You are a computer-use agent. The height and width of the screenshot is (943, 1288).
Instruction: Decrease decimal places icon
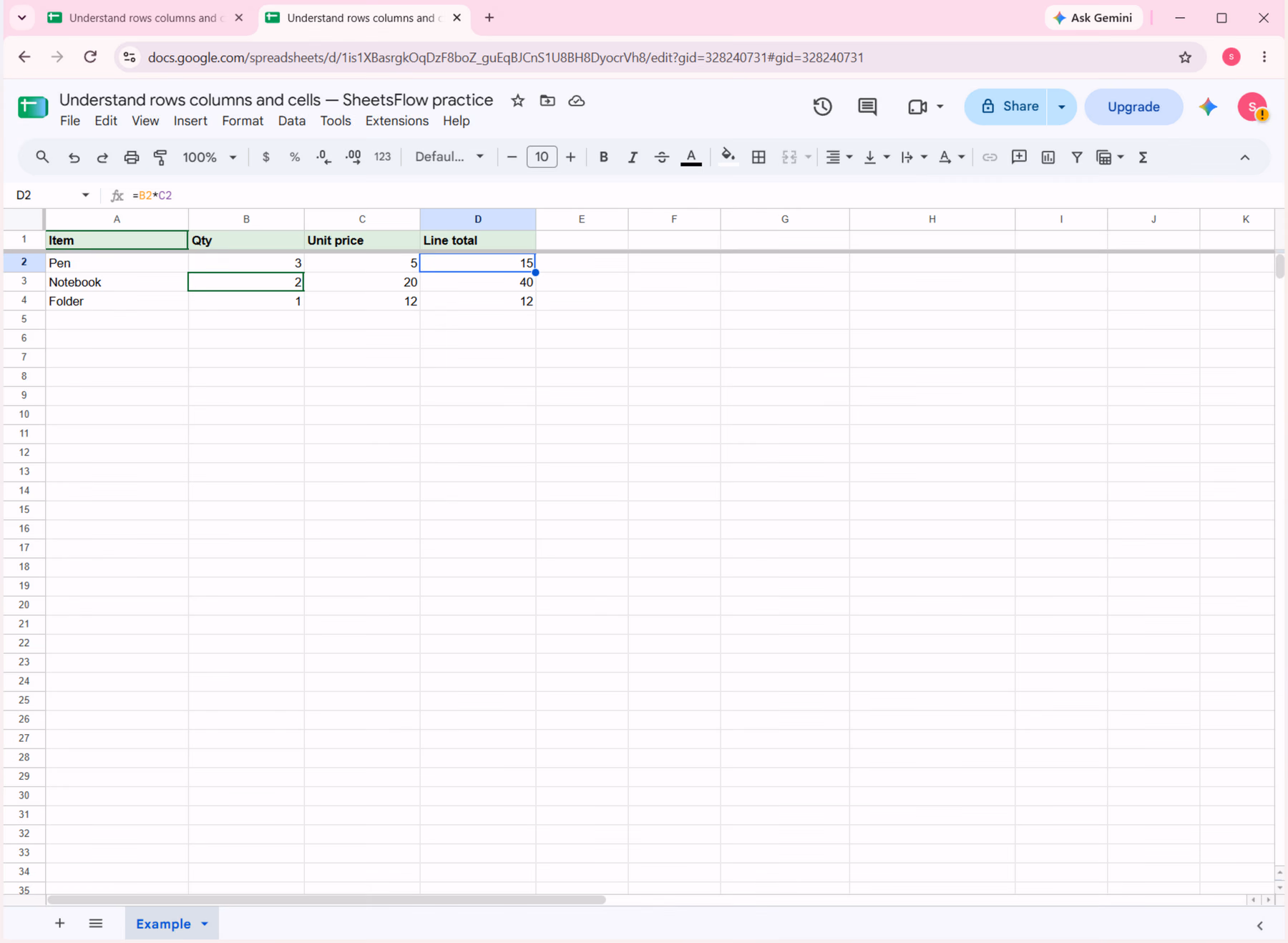coord(323,157)
